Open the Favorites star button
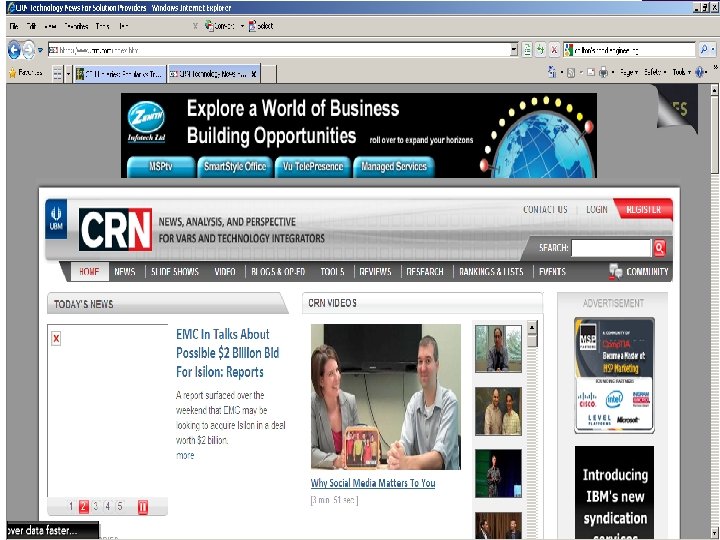Screen dimensions: 720x540 tap(26, 73)
